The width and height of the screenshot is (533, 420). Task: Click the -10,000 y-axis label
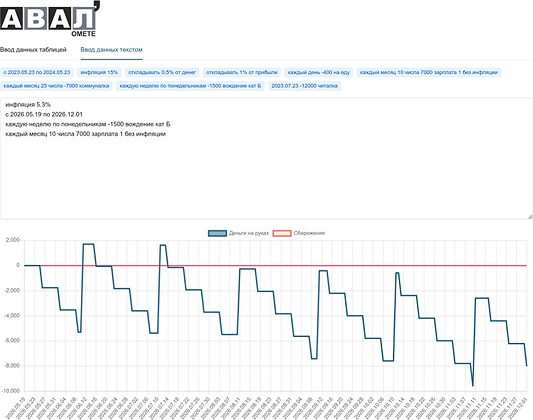pyautogui.click(x=11, y=391)
